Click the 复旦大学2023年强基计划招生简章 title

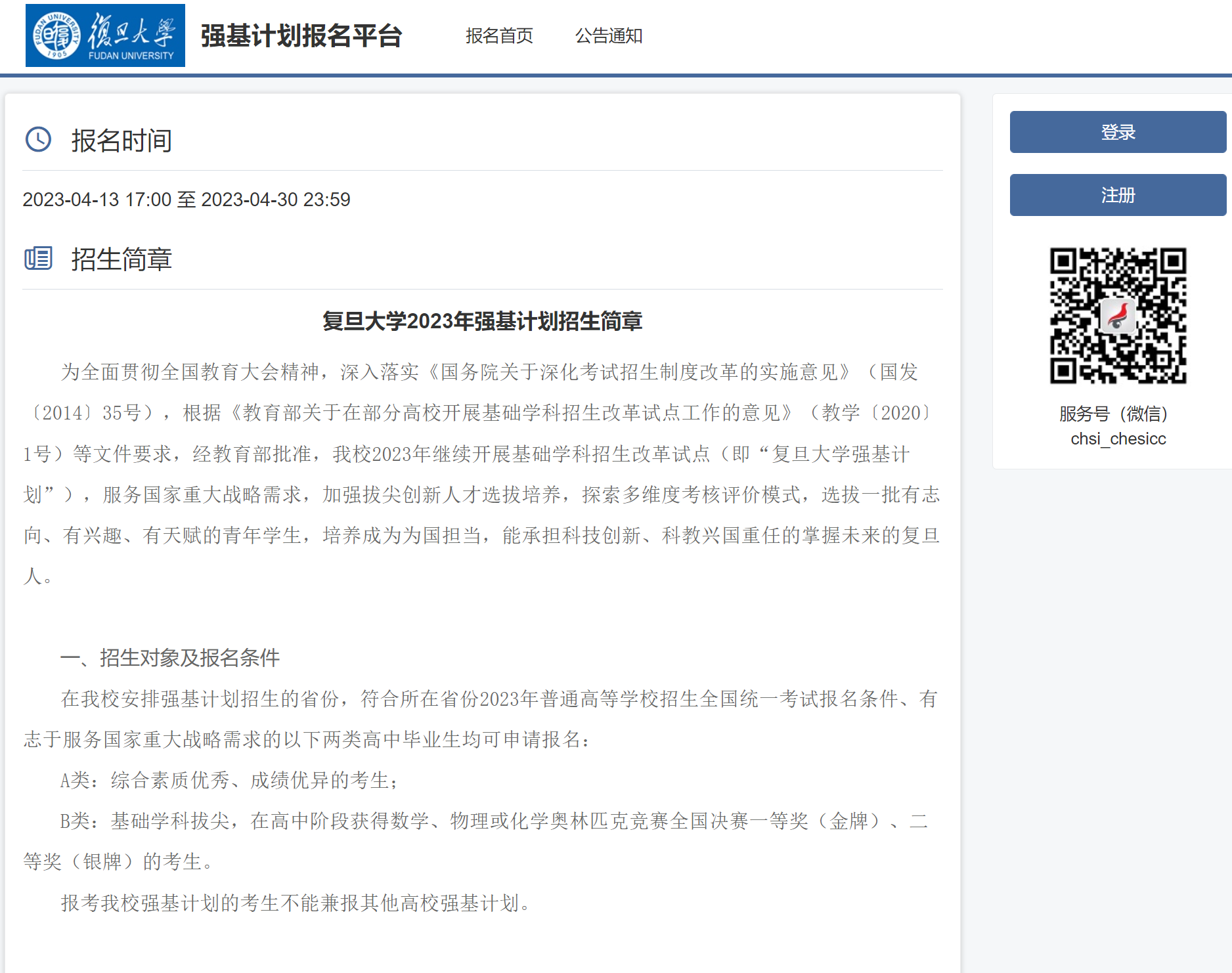pyautogui.click(x=482, y=321)
